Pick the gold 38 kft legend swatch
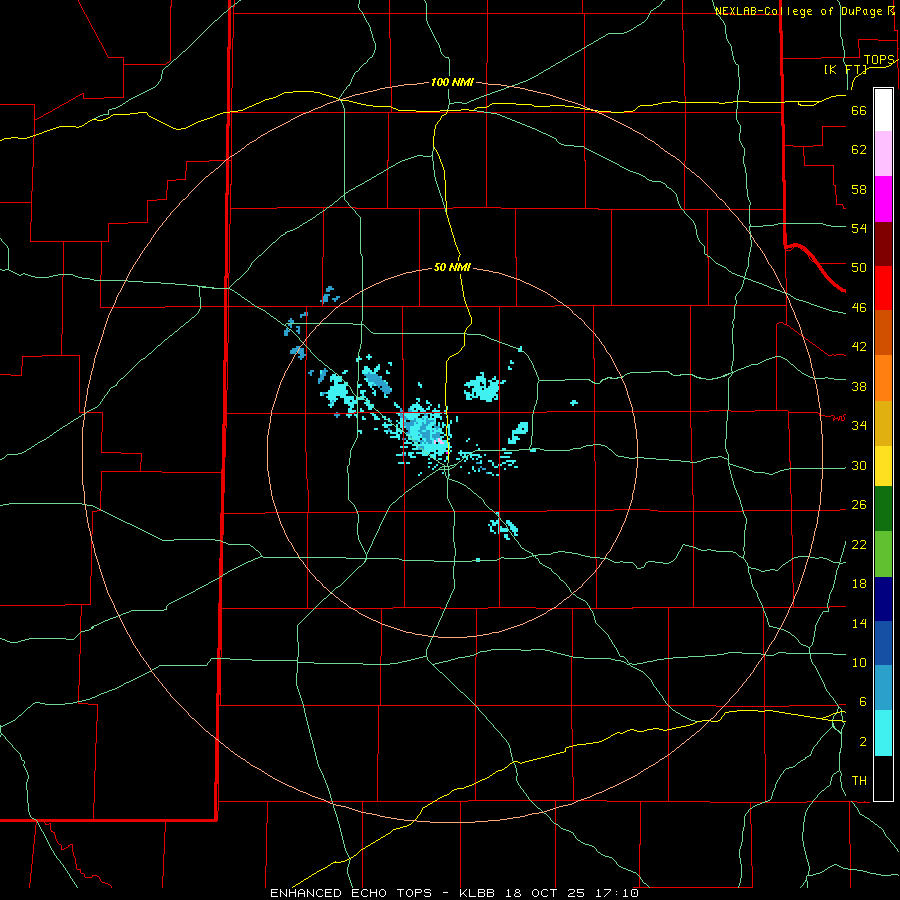Viewport: 900px width, 900px height. pos(883,423)
